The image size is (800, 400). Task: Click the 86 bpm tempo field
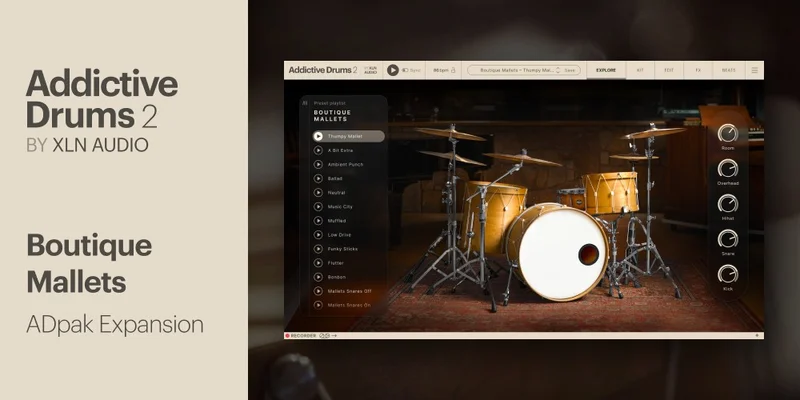pos(440,70)
